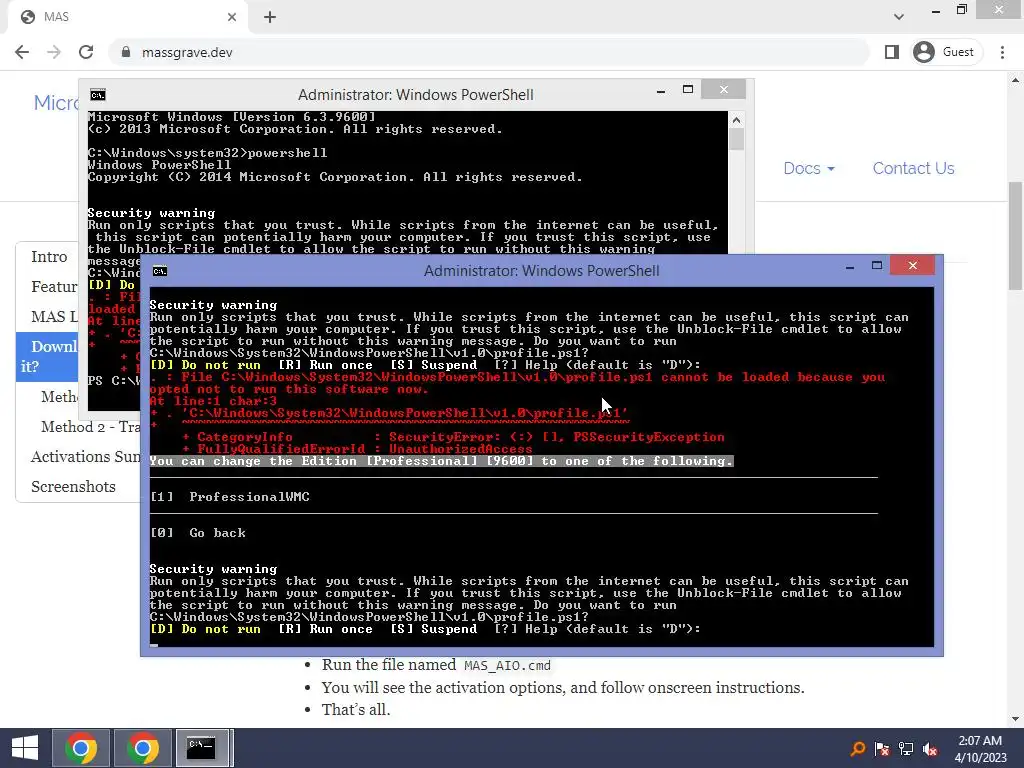Restore down the Chrome browser window
The image size is (1024, 768).
(961, 9)
